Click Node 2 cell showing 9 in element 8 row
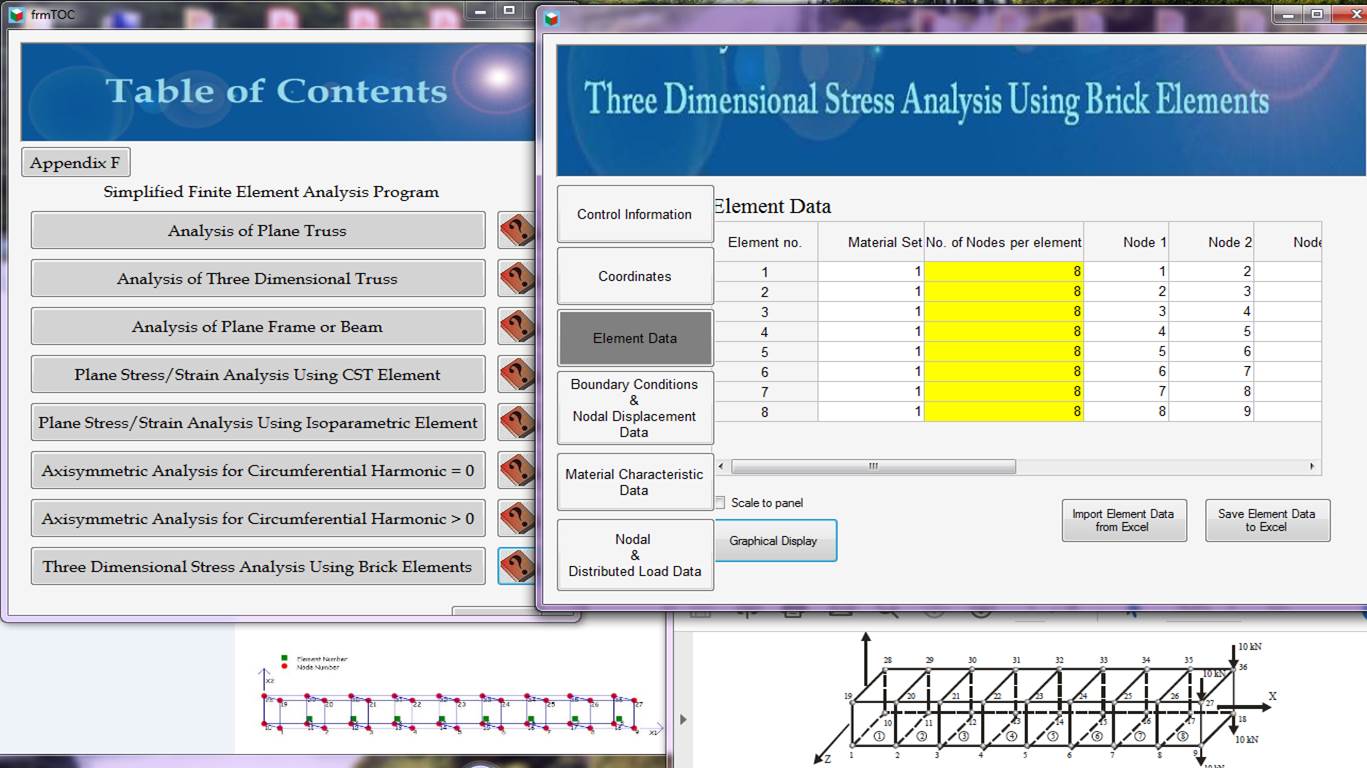1367x768 pixels. coord(1211,412)
